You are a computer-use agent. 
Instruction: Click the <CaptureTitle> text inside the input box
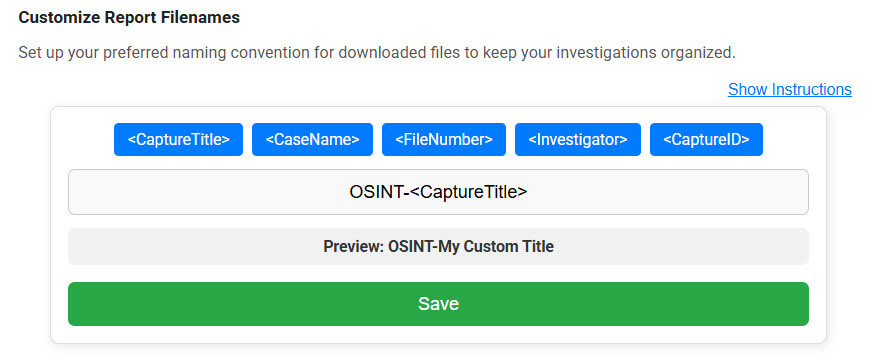click(x=468, y=192)
